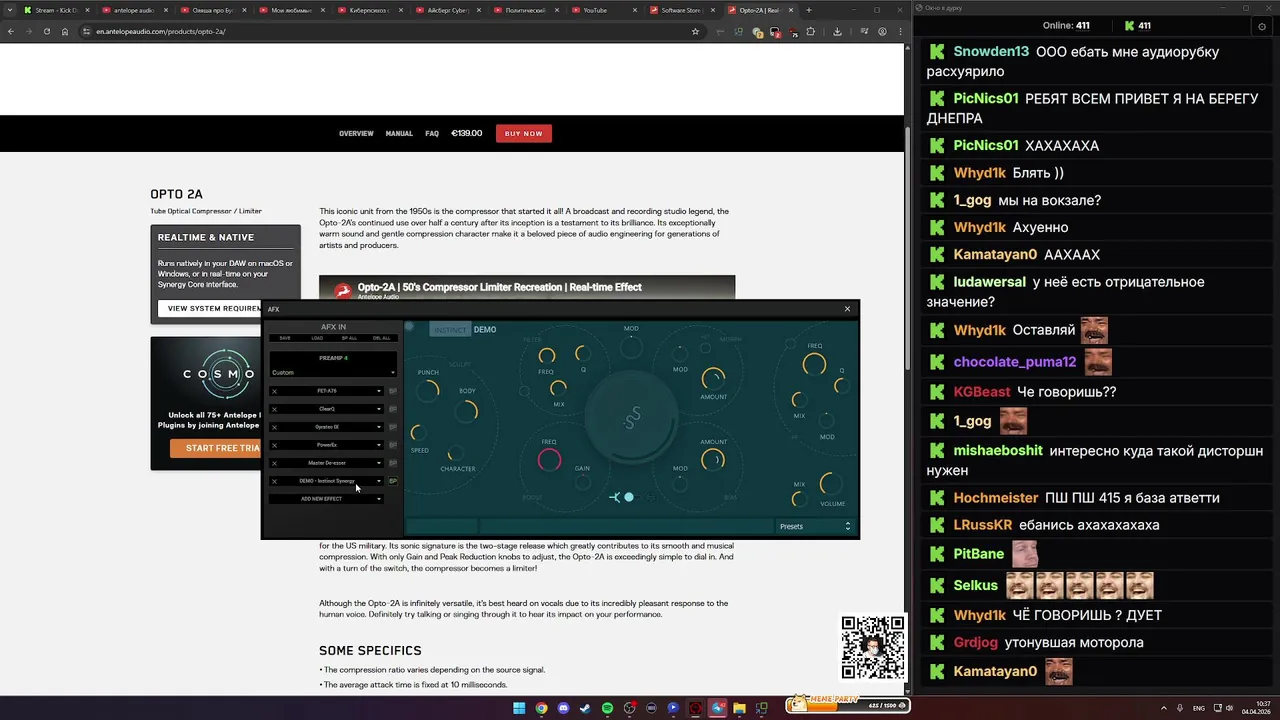Click the pink FREQ knob in BOOST section
This screenshot has width=1280, height=720.
click(550, 460)
